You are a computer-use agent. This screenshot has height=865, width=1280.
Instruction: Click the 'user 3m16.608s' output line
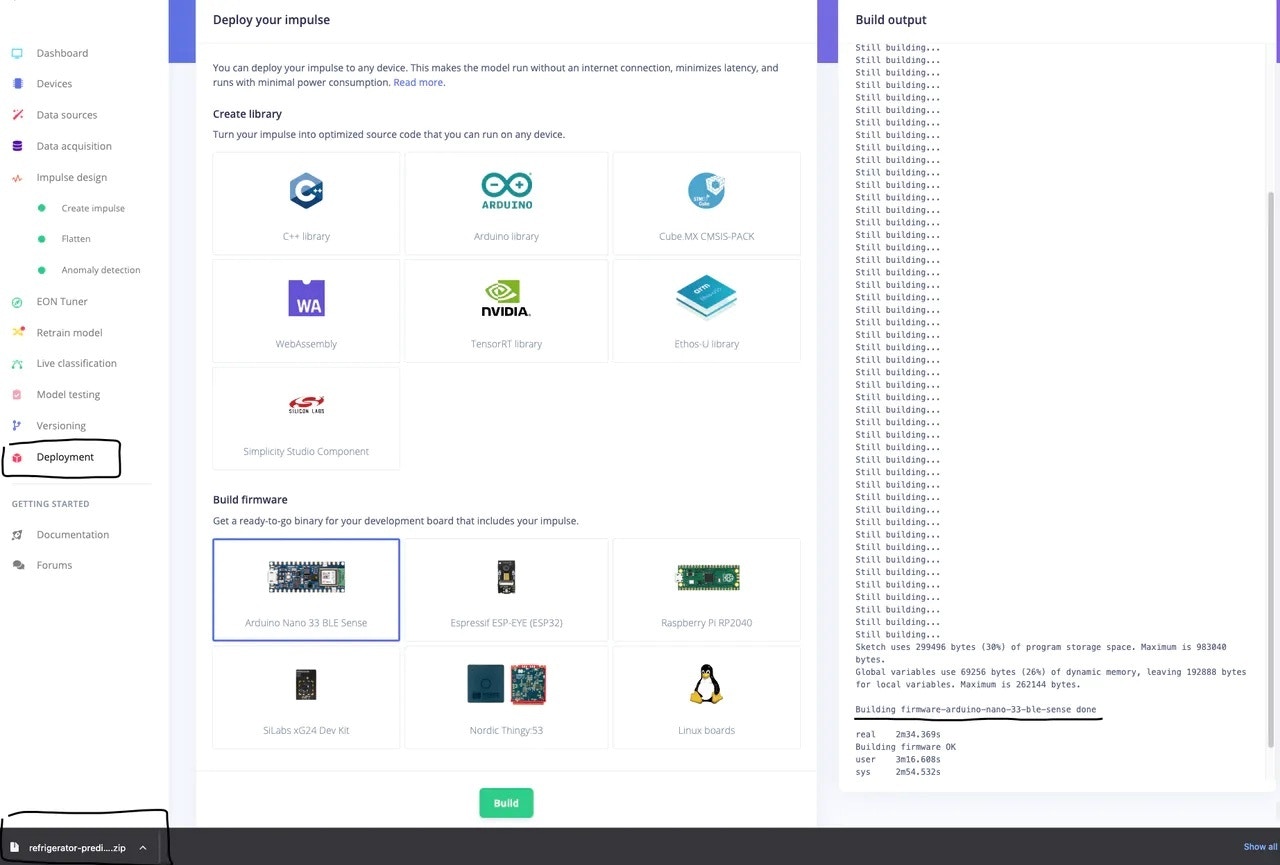coord(898,759)
